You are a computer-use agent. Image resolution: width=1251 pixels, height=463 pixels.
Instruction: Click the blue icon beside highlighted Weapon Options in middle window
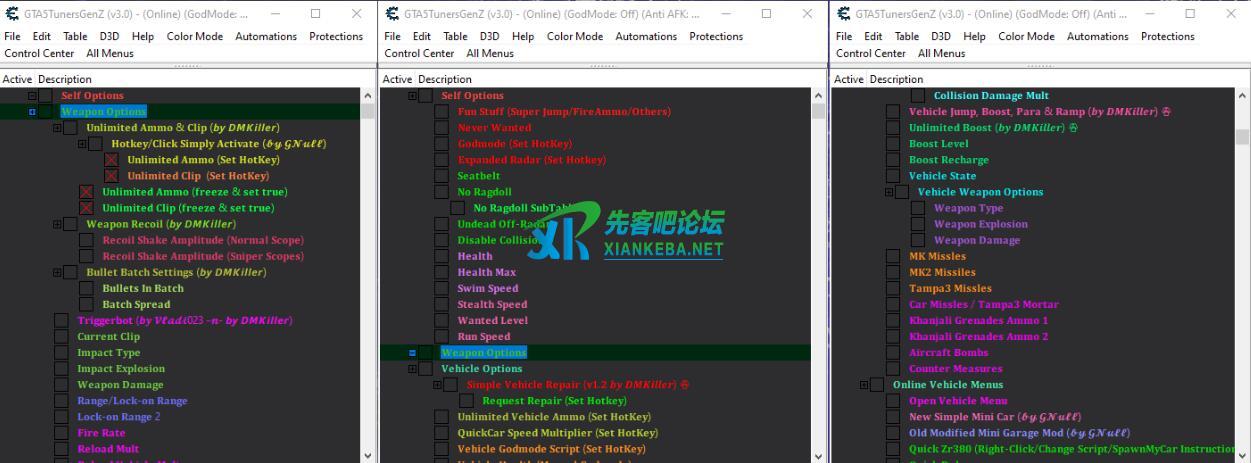[412, 353]
